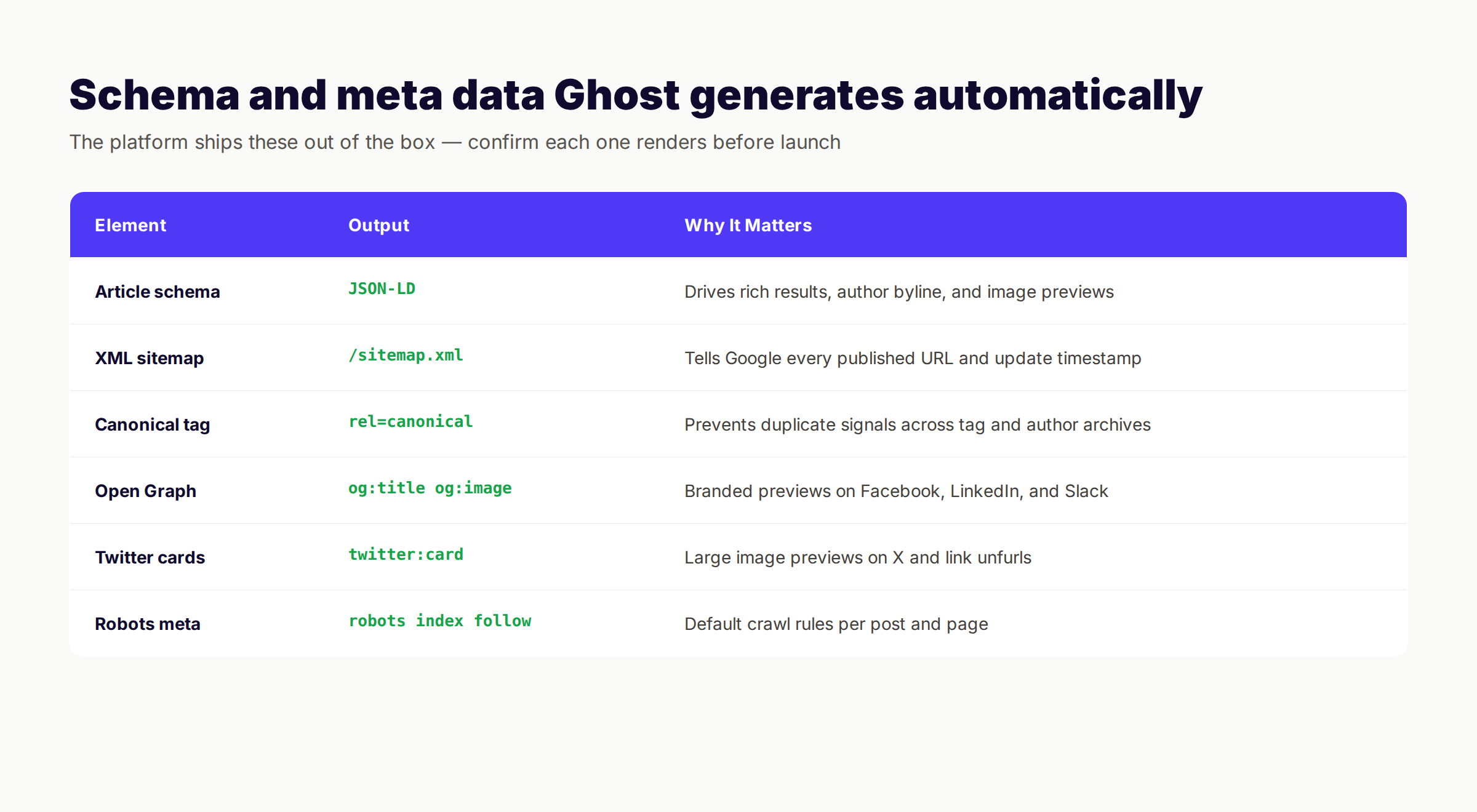Click 'Tells Google every published URL' description
Screen dimensions: 1477x812
[x=913, y=358]
